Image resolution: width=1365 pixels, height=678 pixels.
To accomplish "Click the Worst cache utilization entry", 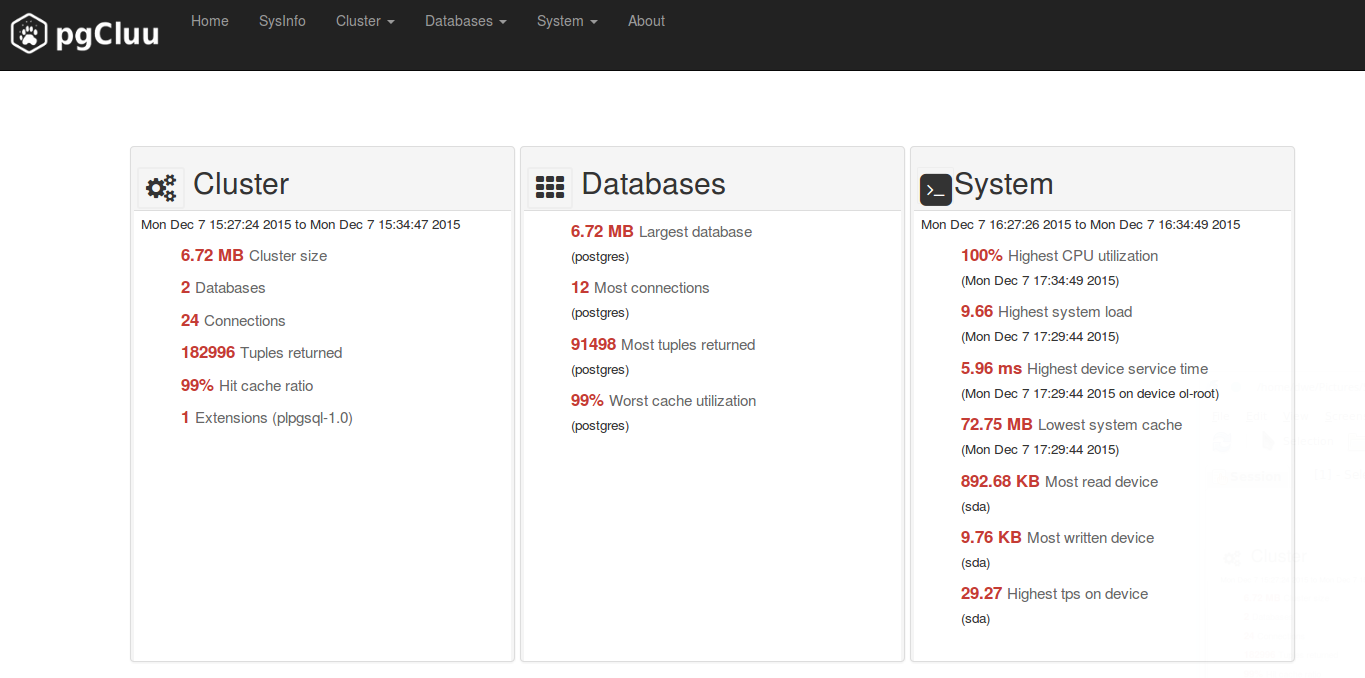I will click(x=663, y=401).
